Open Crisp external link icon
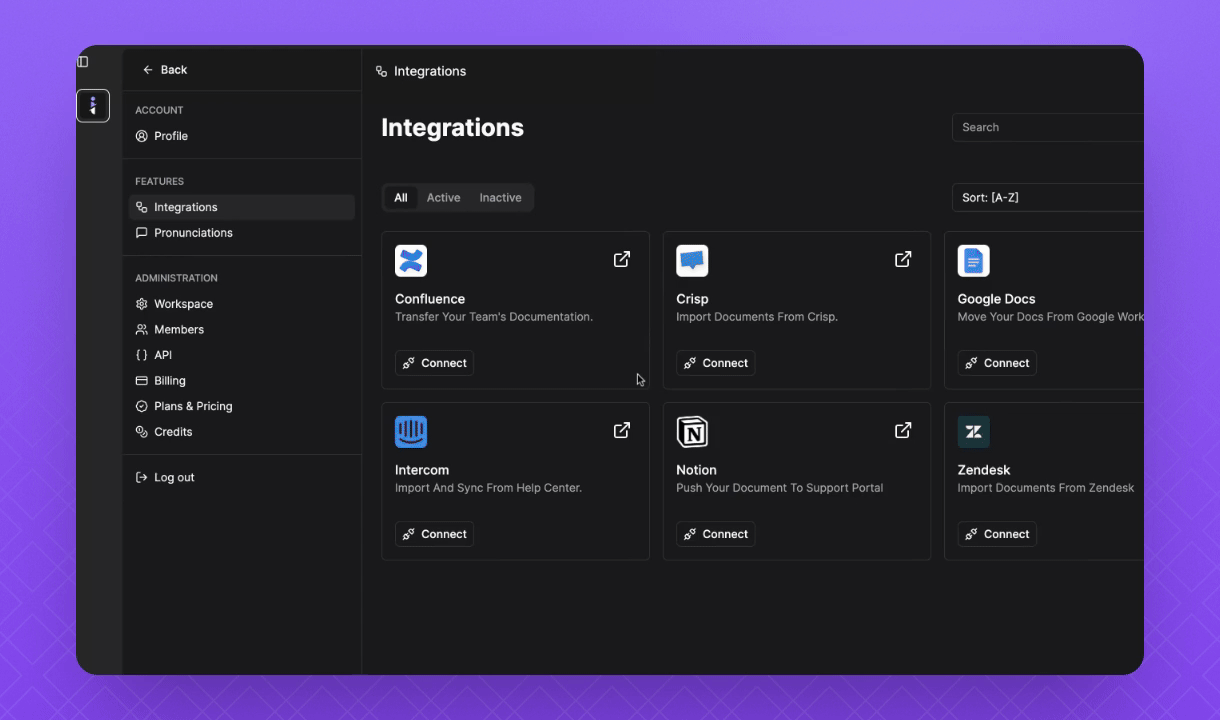 click(903, 259)
